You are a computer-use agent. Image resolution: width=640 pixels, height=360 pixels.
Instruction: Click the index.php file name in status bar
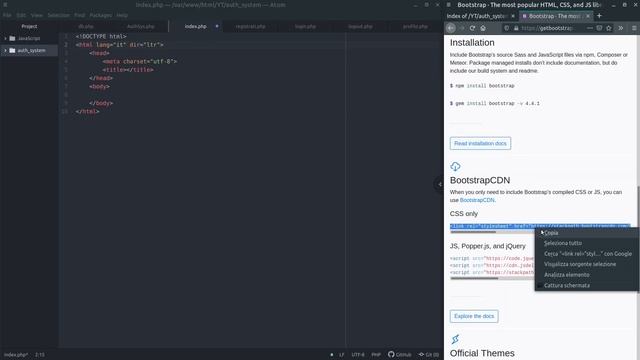pos(16,355)
